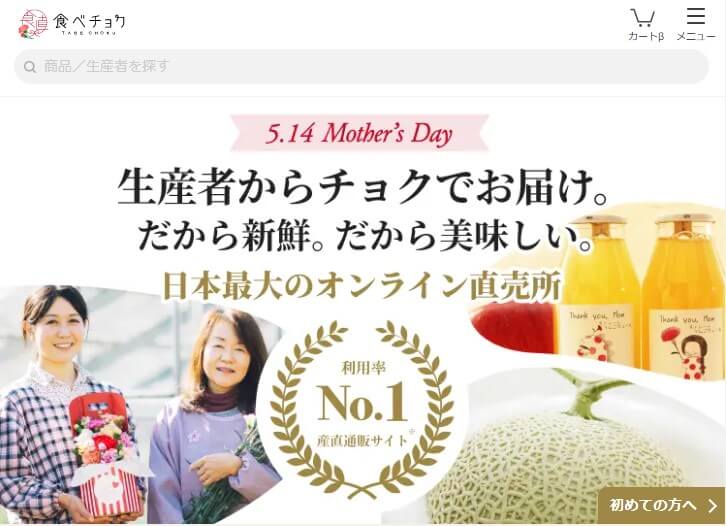Click the 日本最大のオンライン直売所 gold text
This screenshot has height=526, width=726.
click(362, 286)
